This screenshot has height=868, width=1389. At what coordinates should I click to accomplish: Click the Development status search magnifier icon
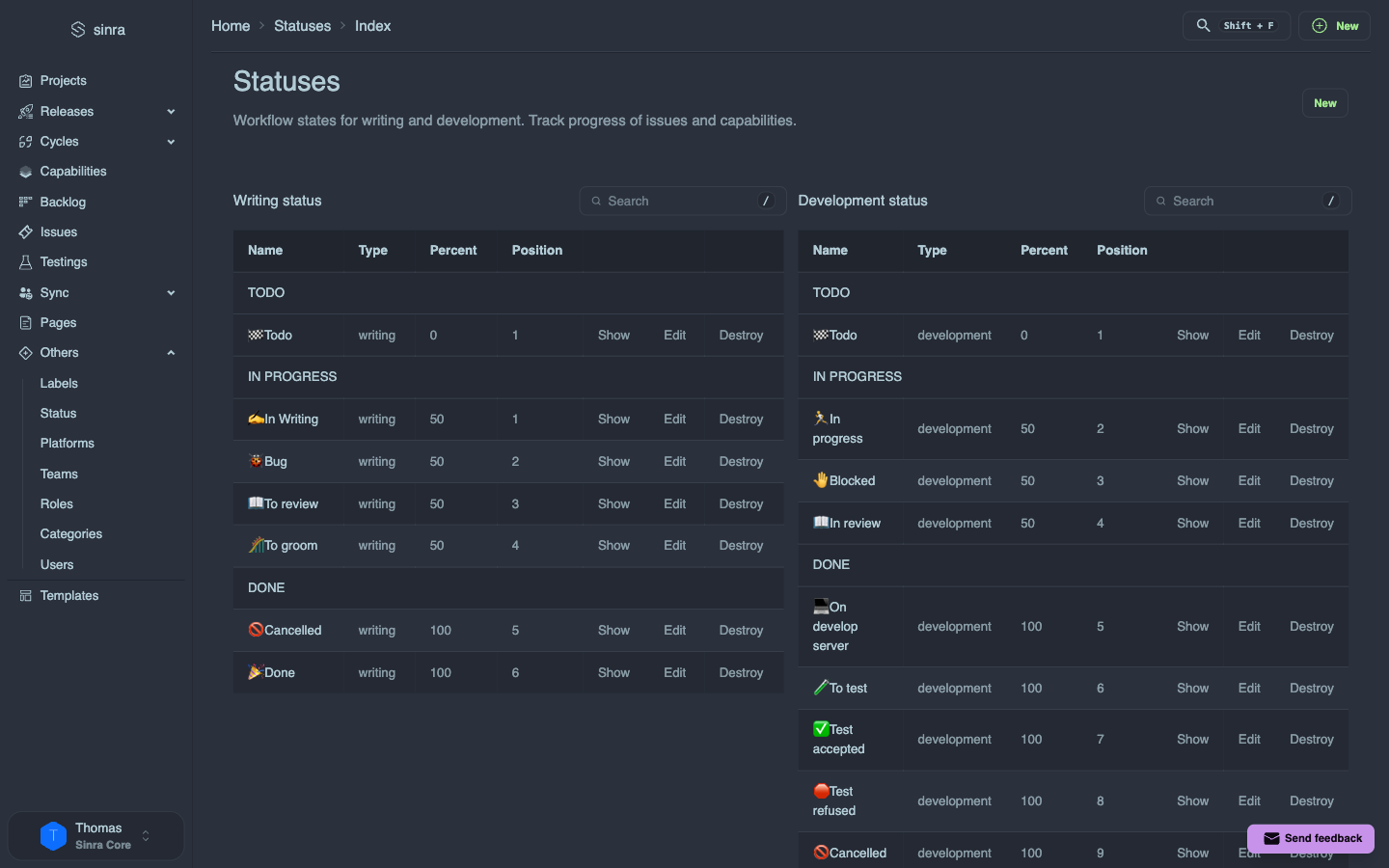1161,202
